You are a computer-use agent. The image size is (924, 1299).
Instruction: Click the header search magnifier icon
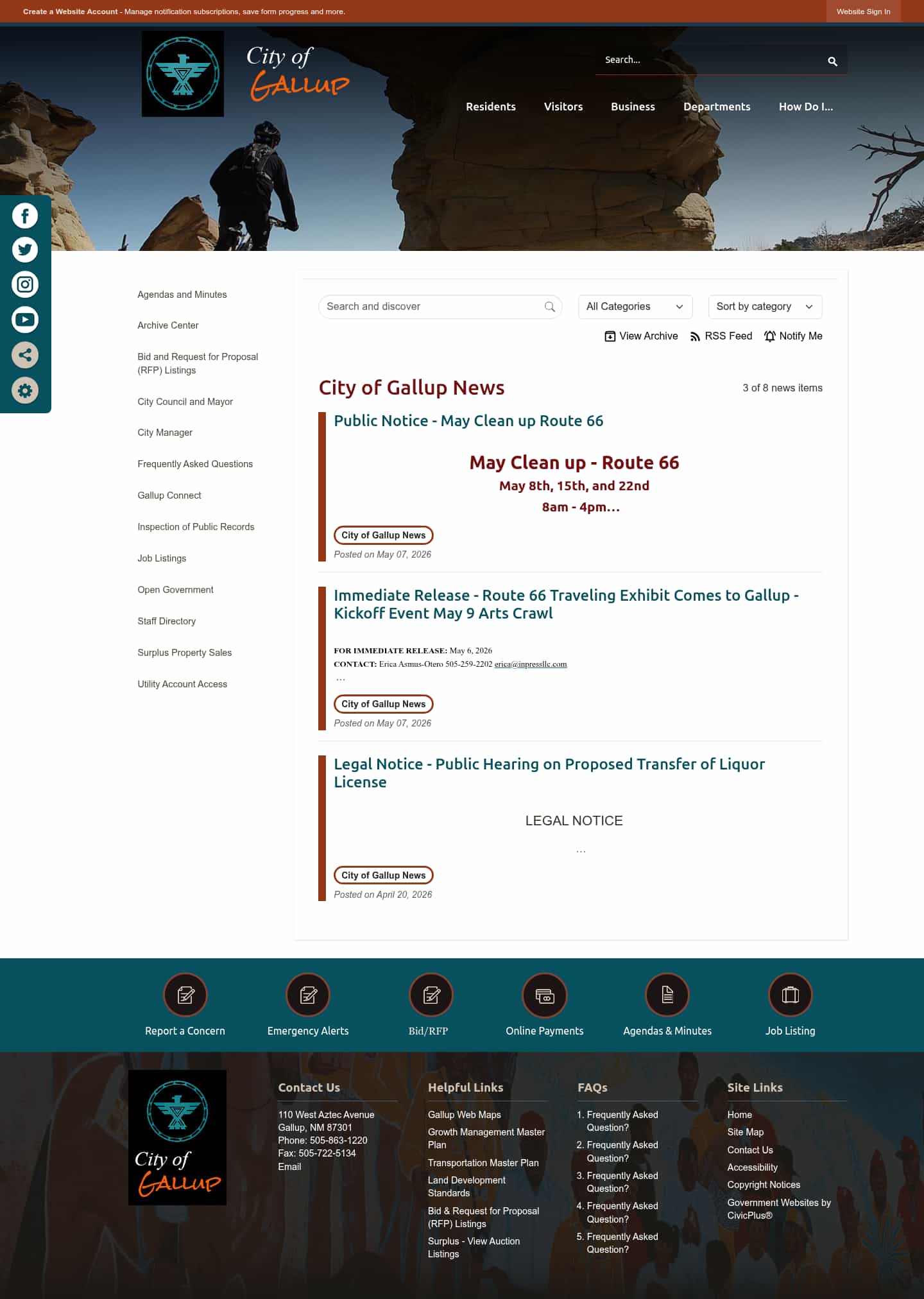[832, 61]
